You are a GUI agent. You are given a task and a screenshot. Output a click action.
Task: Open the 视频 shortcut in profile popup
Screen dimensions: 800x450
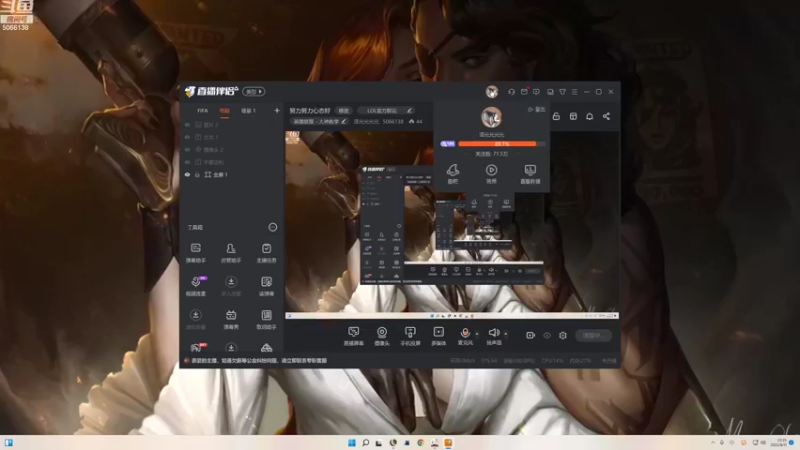pos(491,173)
